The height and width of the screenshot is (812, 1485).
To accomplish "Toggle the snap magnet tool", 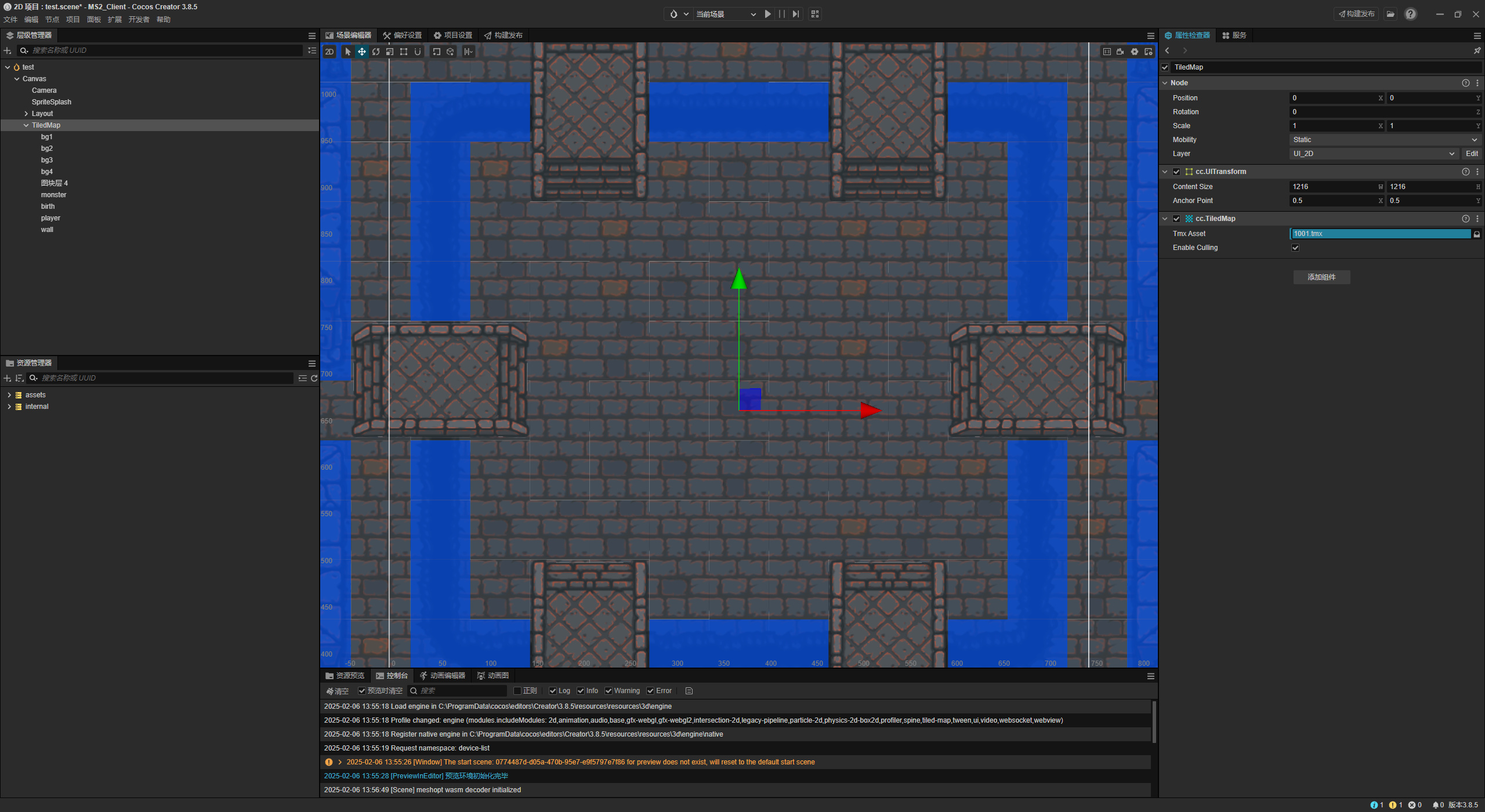I will (x=418, y=52).
